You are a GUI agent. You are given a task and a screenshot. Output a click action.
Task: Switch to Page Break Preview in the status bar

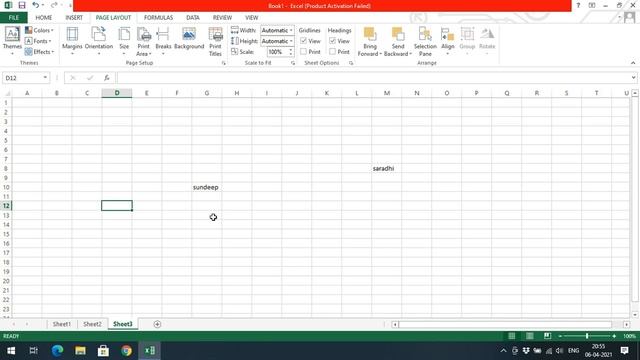547,336
